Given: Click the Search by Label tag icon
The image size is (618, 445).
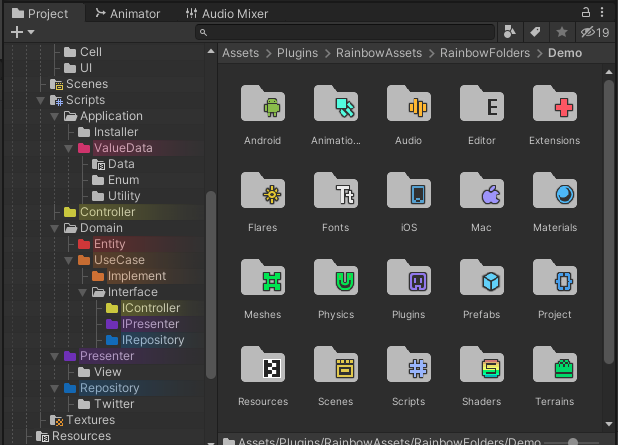Looking at the screenshot, I should pyautogui.click(x=536, y=33).
